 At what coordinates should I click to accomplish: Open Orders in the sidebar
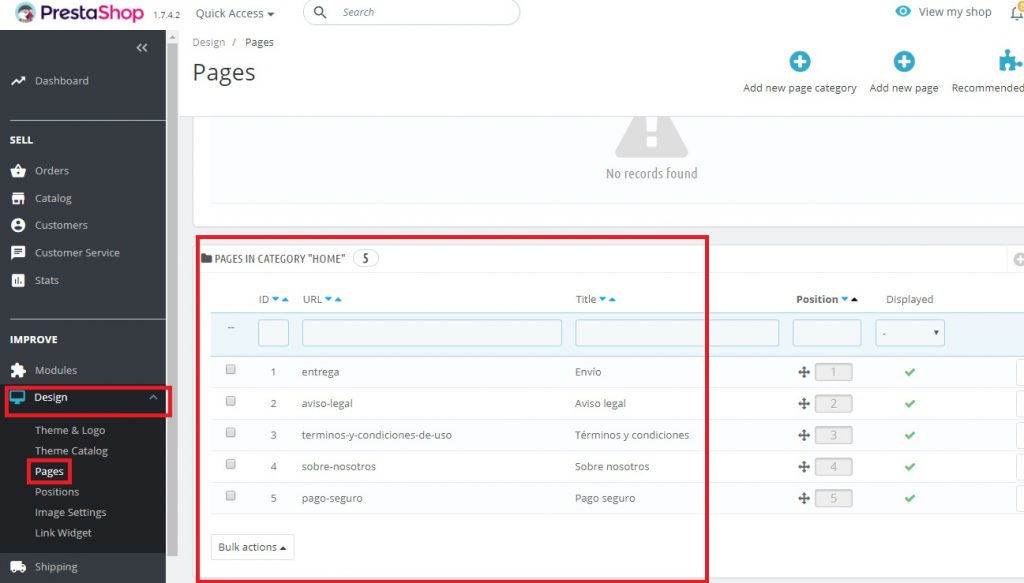[x=52, y=171]
